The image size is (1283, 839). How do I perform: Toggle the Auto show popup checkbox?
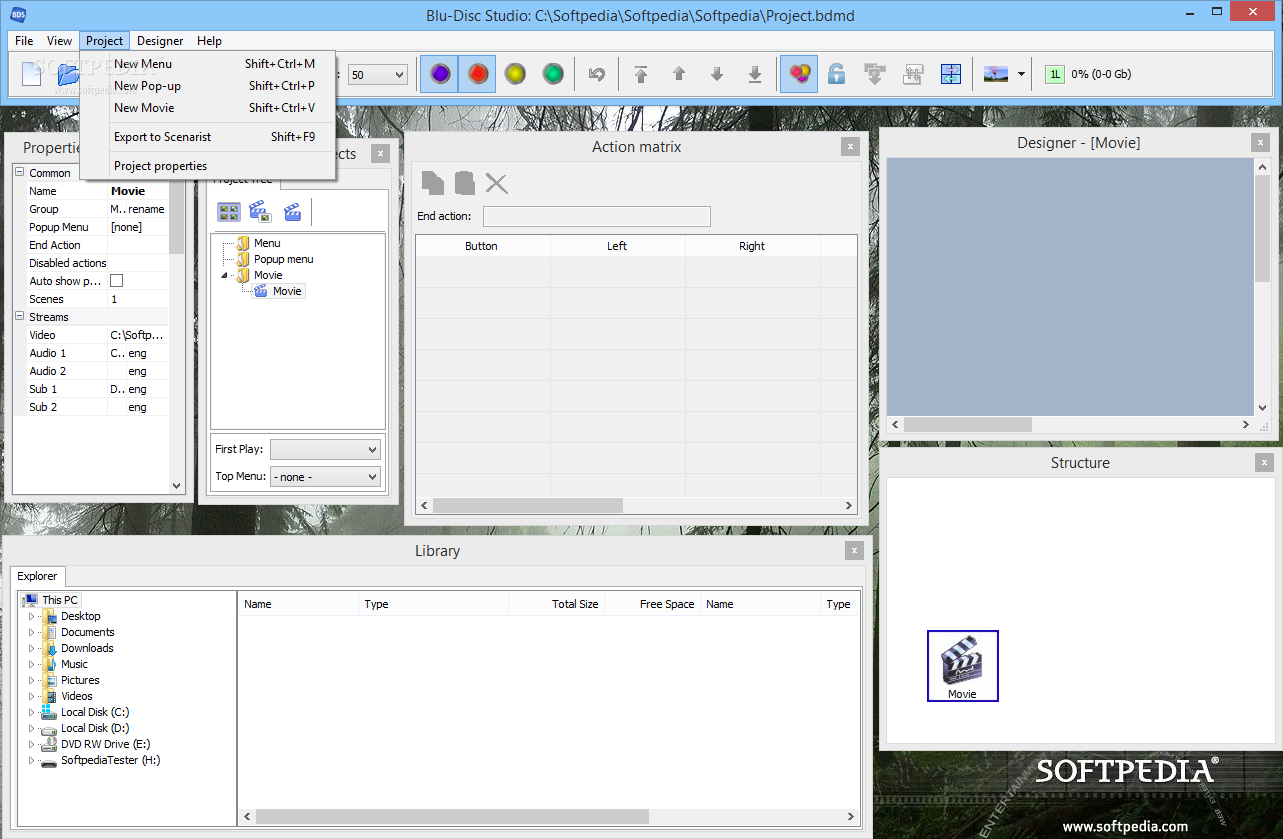(116, 281)
